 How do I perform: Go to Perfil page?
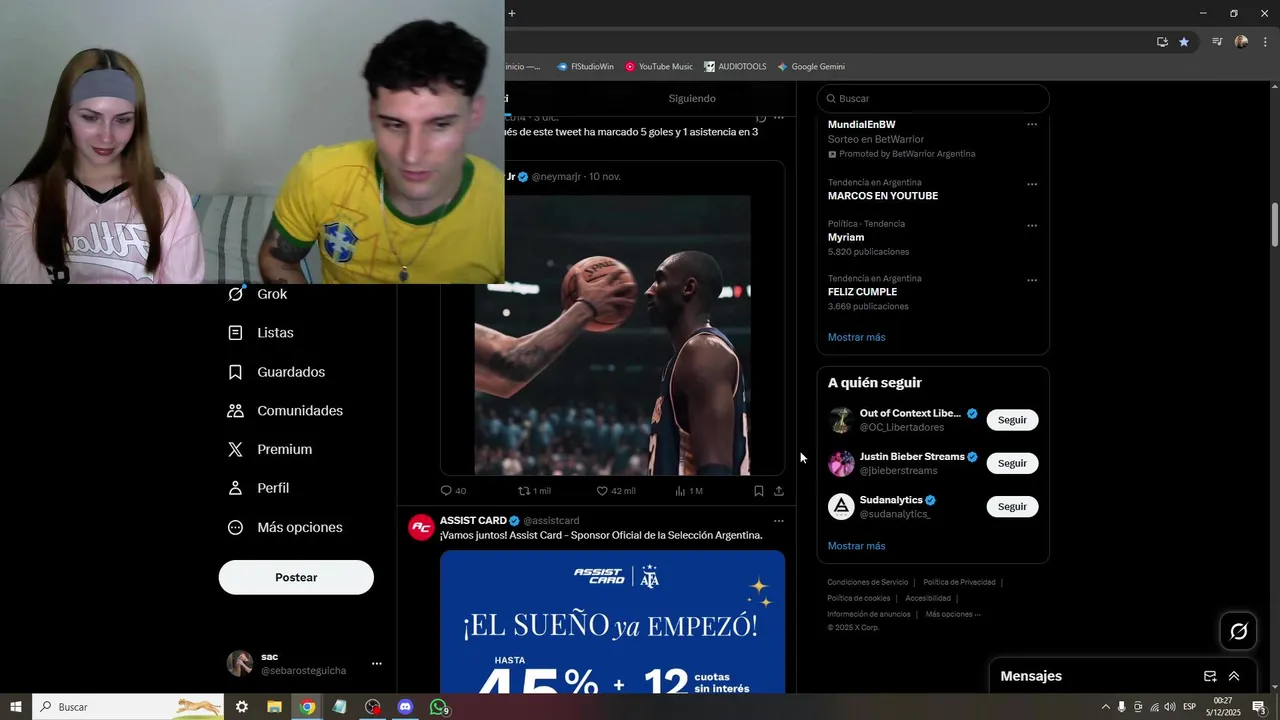pos(259,488)
